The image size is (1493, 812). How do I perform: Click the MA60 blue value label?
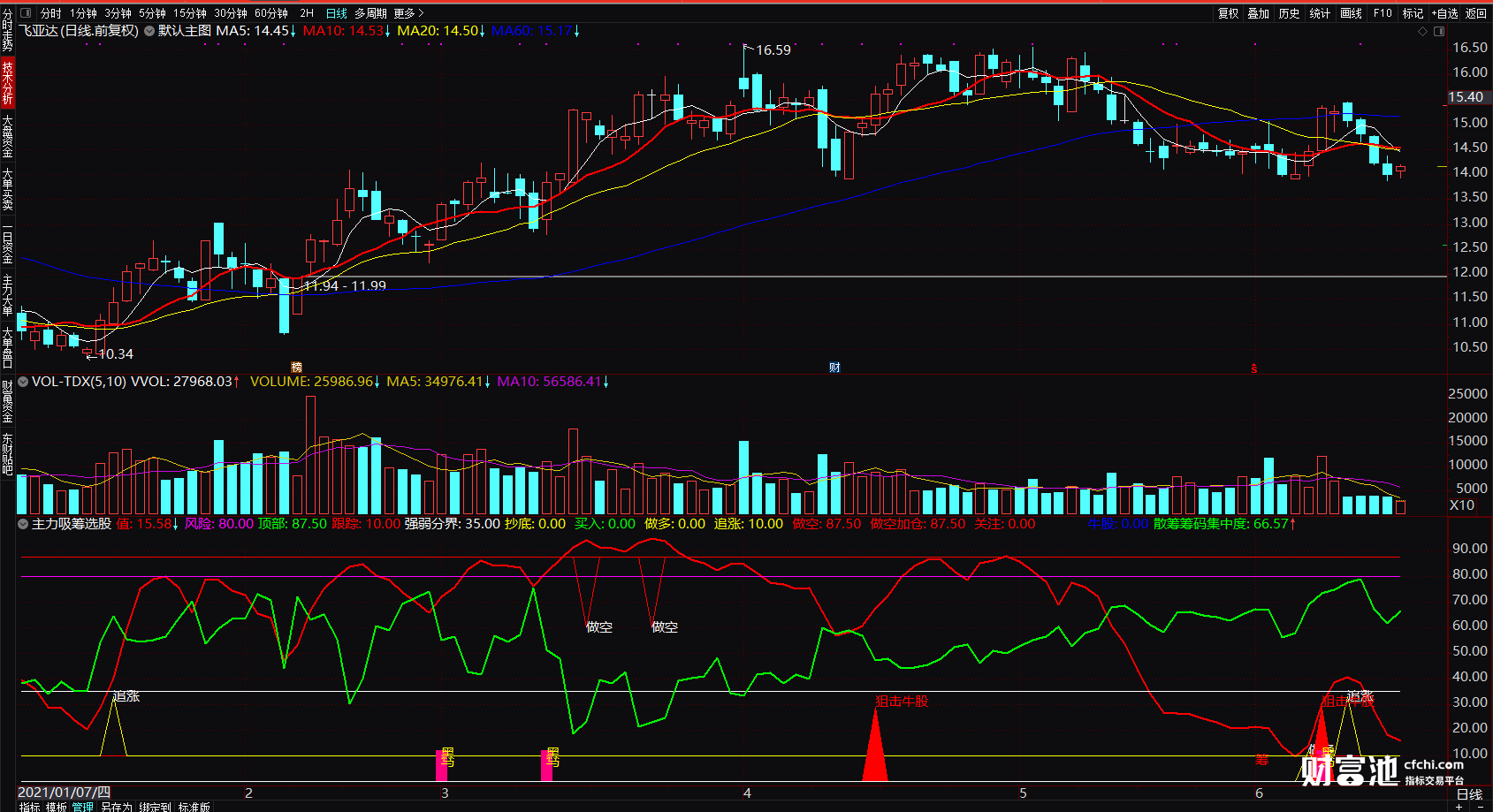tap(536, 31)
